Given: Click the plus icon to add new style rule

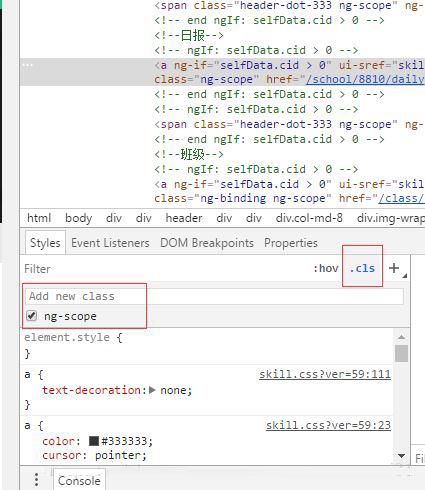Looking at the screenshot, I should [394, 268].
